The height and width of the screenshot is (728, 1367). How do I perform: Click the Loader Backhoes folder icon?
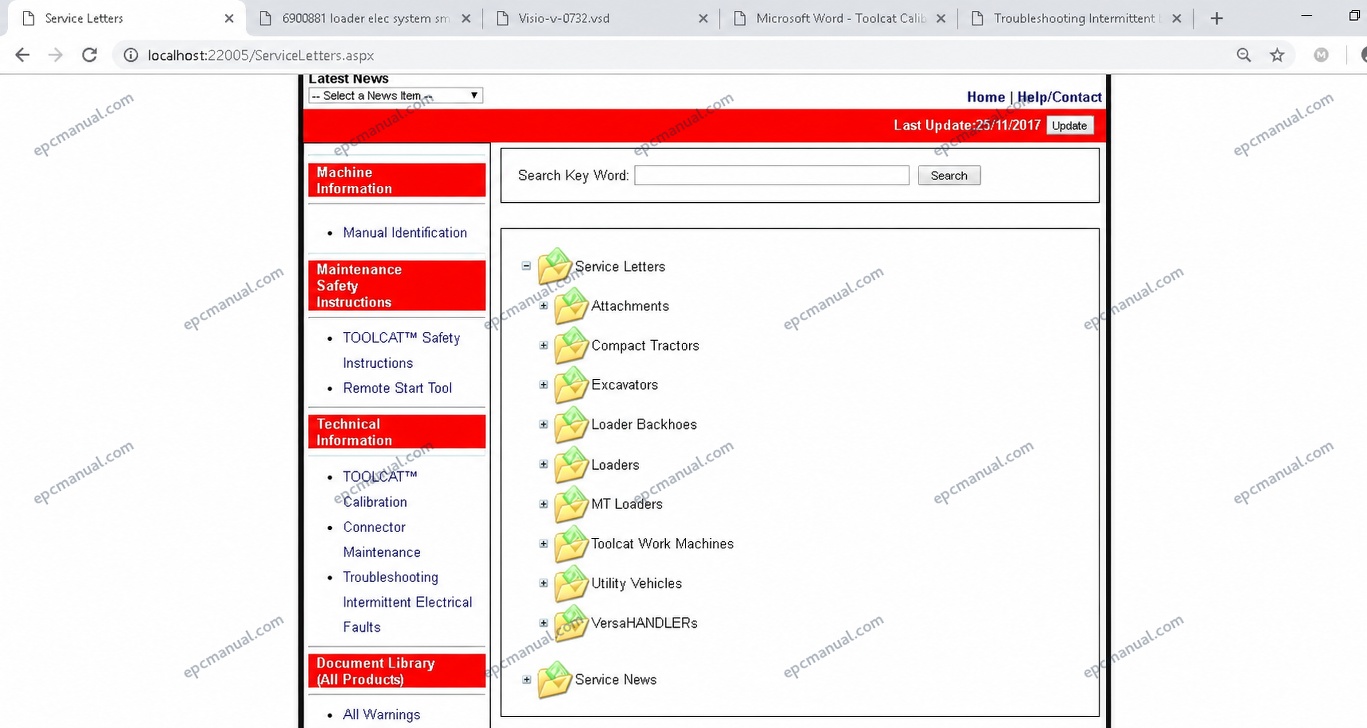tap(571, 425)
